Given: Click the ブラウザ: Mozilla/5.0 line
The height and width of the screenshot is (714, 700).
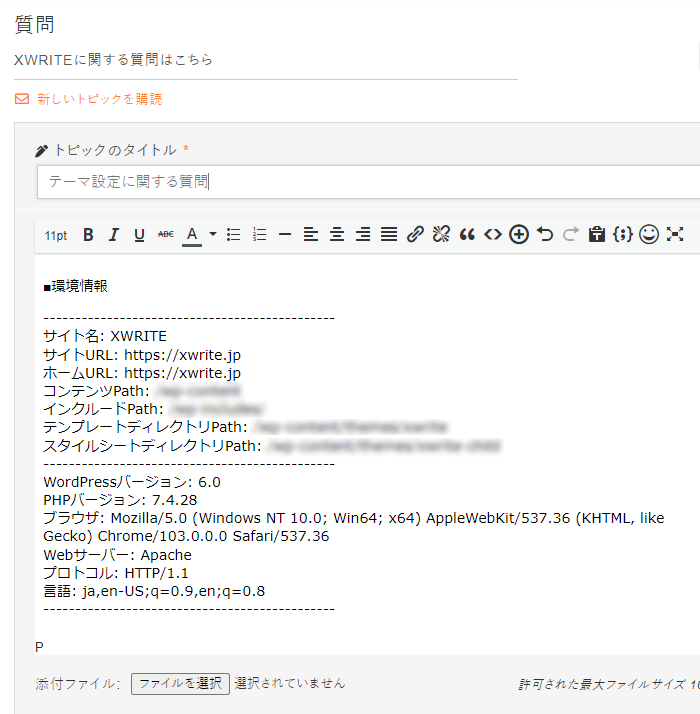Looking at the screenshot, I should click(x=354, y=527).
